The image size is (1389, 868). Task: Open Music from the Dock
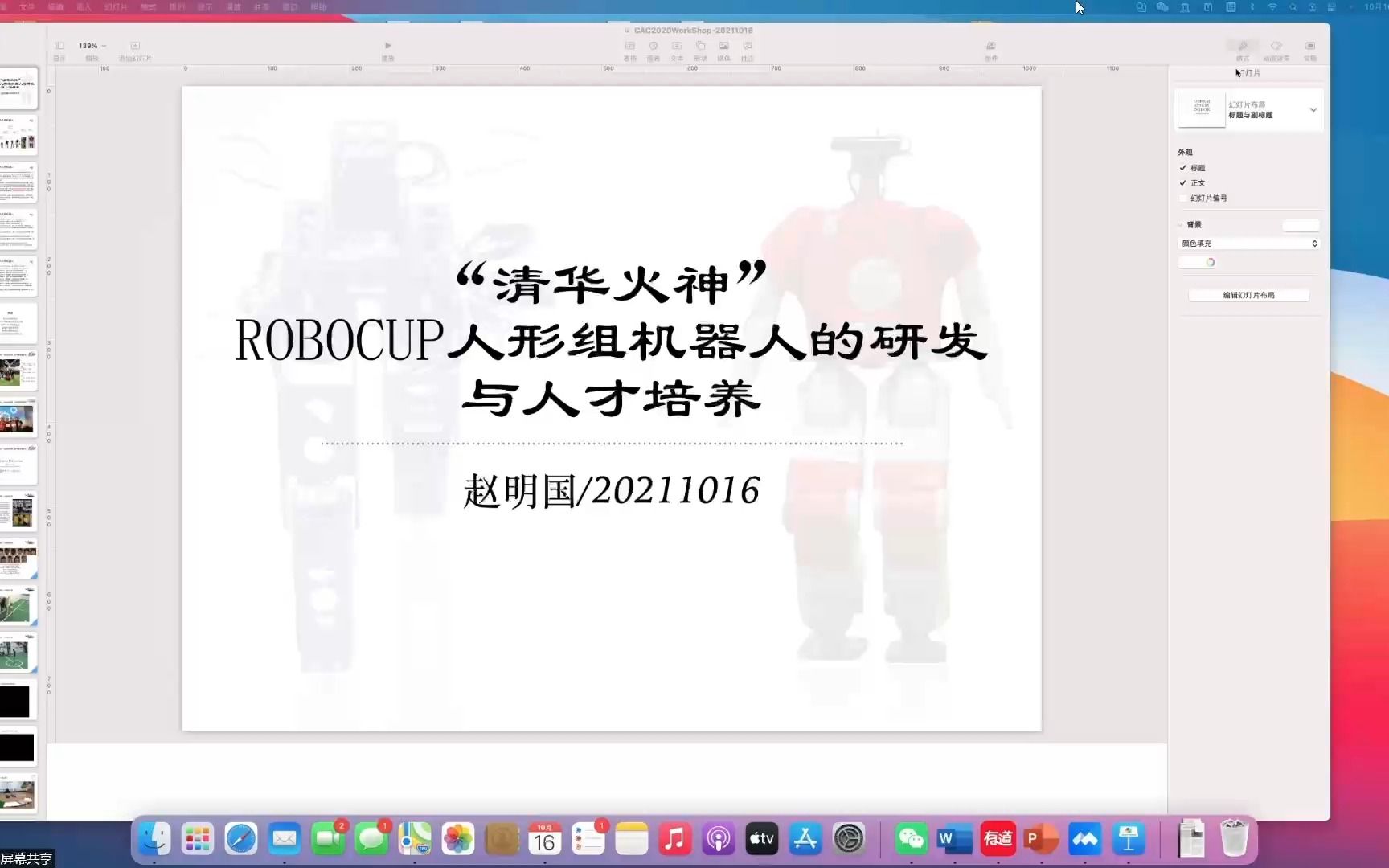[675, 840]
